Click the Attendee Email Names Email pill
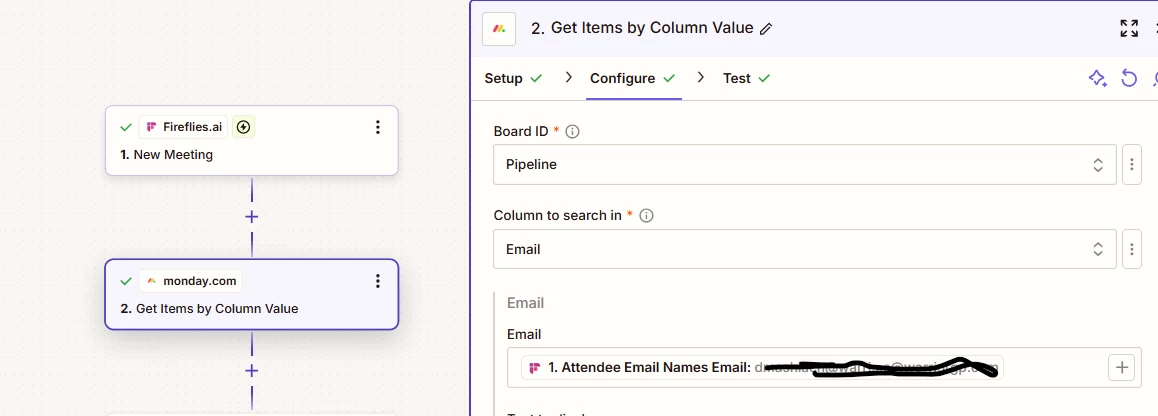The image size is (1158, 416). [761, 367]
